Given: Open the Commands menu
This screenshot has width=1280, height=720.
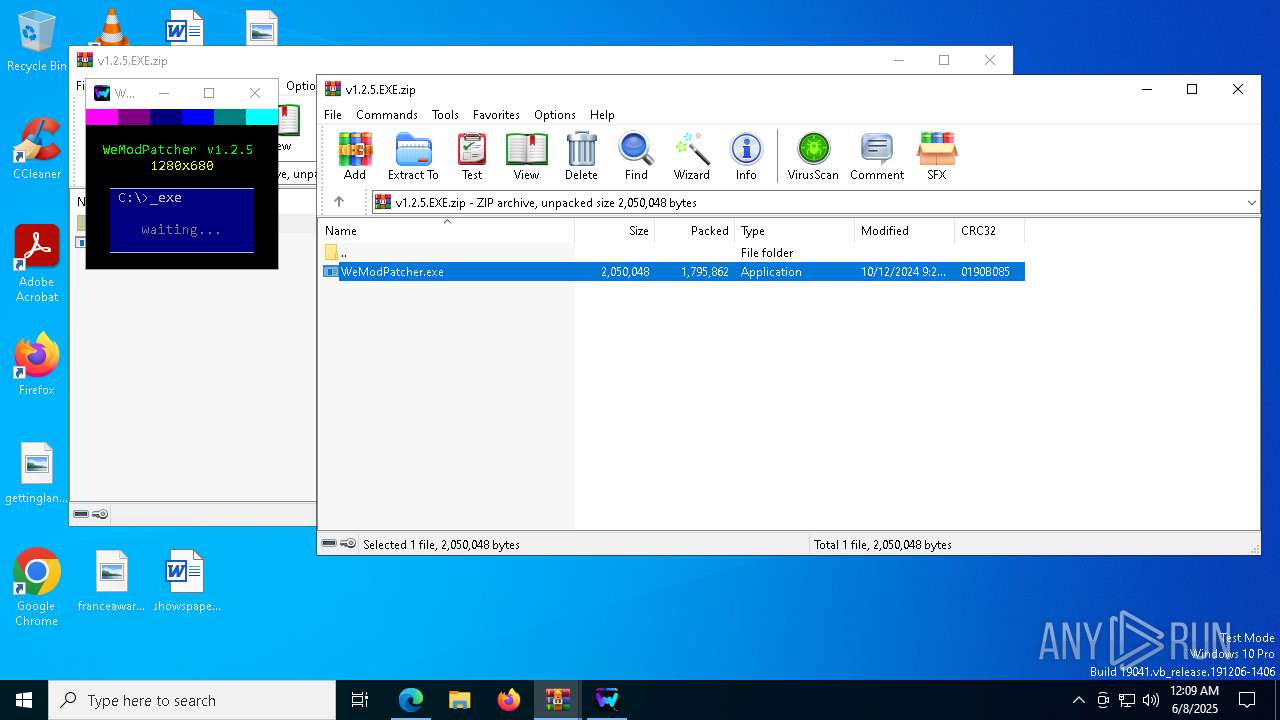Looking at the screenshot, I should click(x=387, y=115).
